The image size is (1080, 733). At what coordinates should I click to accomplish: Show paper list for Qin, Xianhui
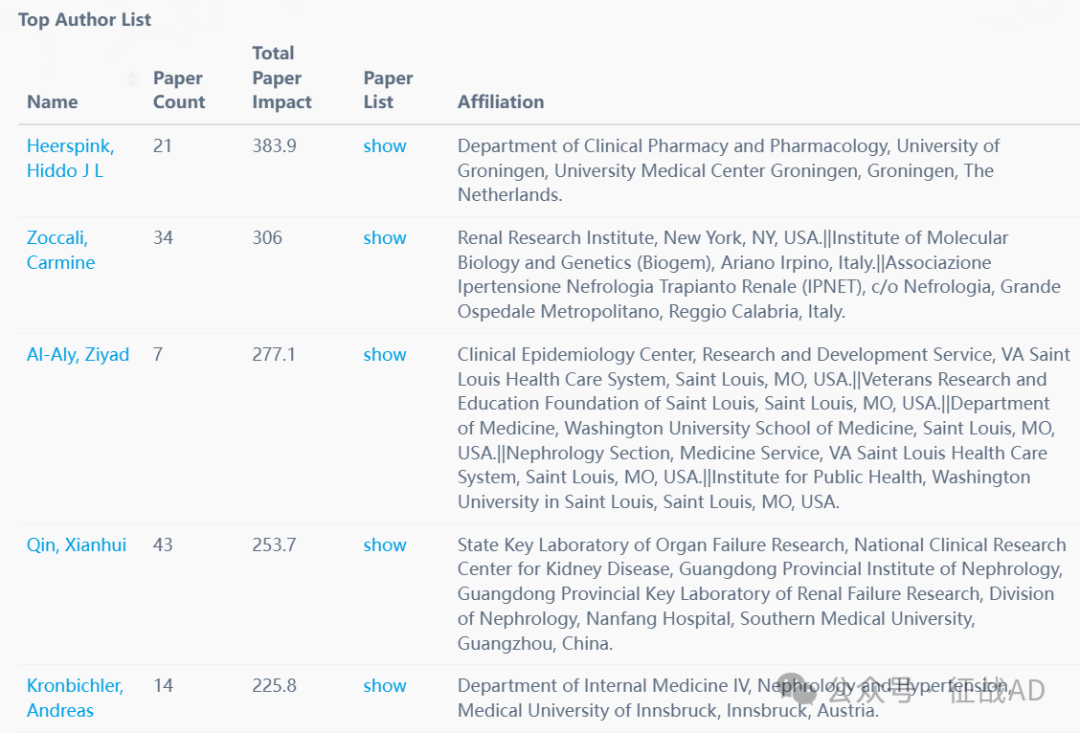click(x=384, y=545)
